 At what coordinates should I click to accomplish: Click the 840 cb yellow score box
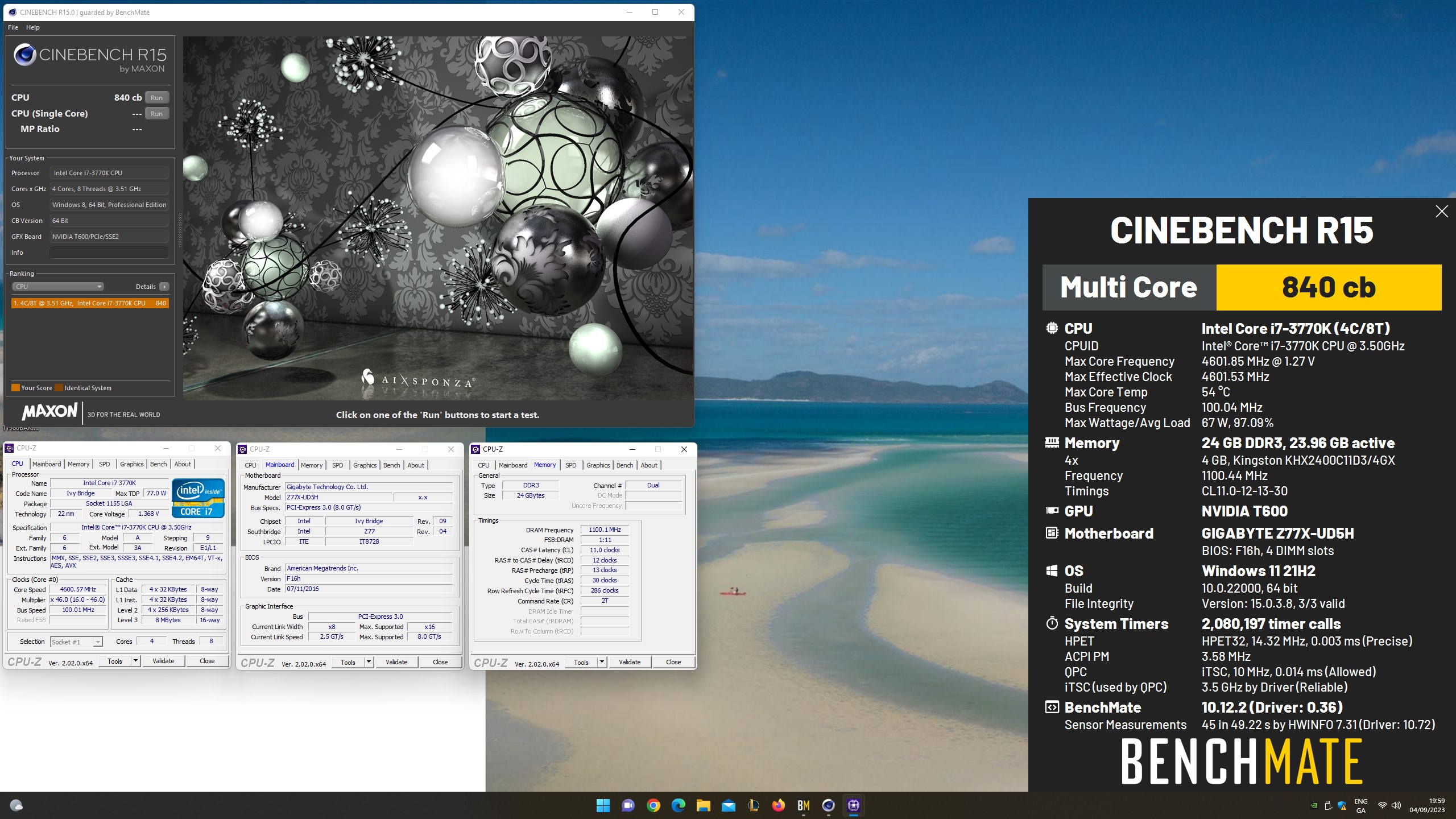coord(1329,287)
